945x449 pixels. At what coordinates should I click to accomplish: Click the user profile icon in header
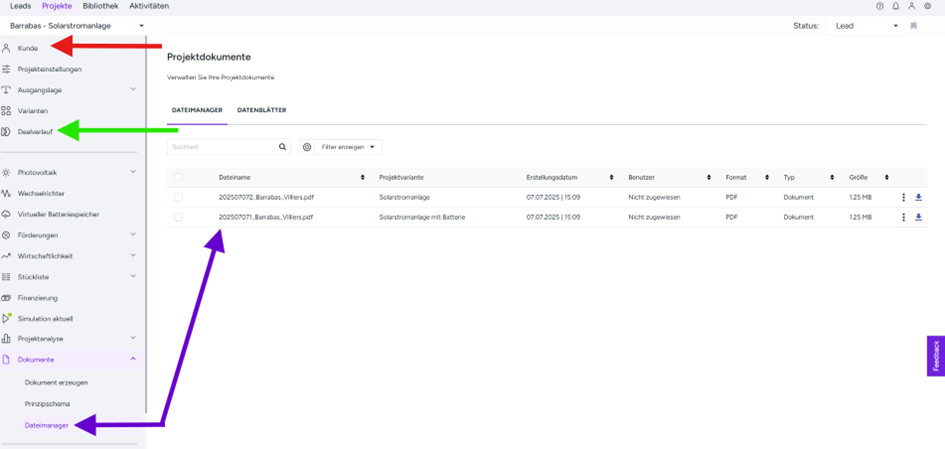click(911, 6)
